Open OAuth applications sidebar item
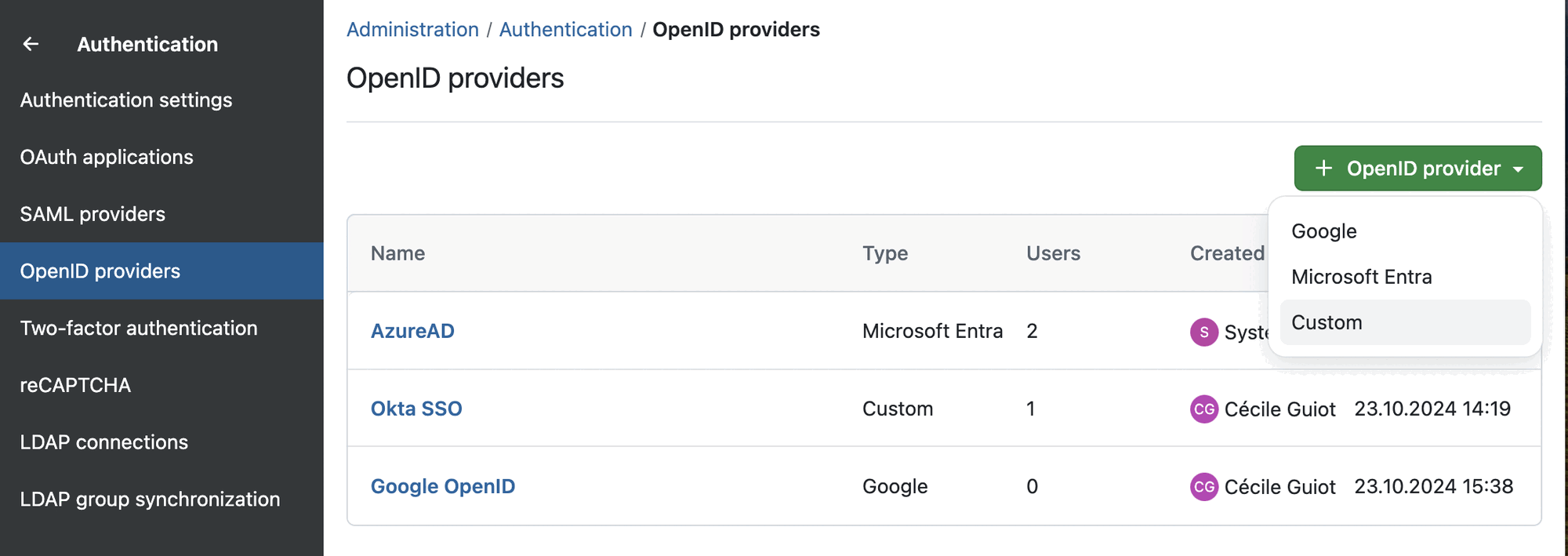 click(x=107, y=157)
